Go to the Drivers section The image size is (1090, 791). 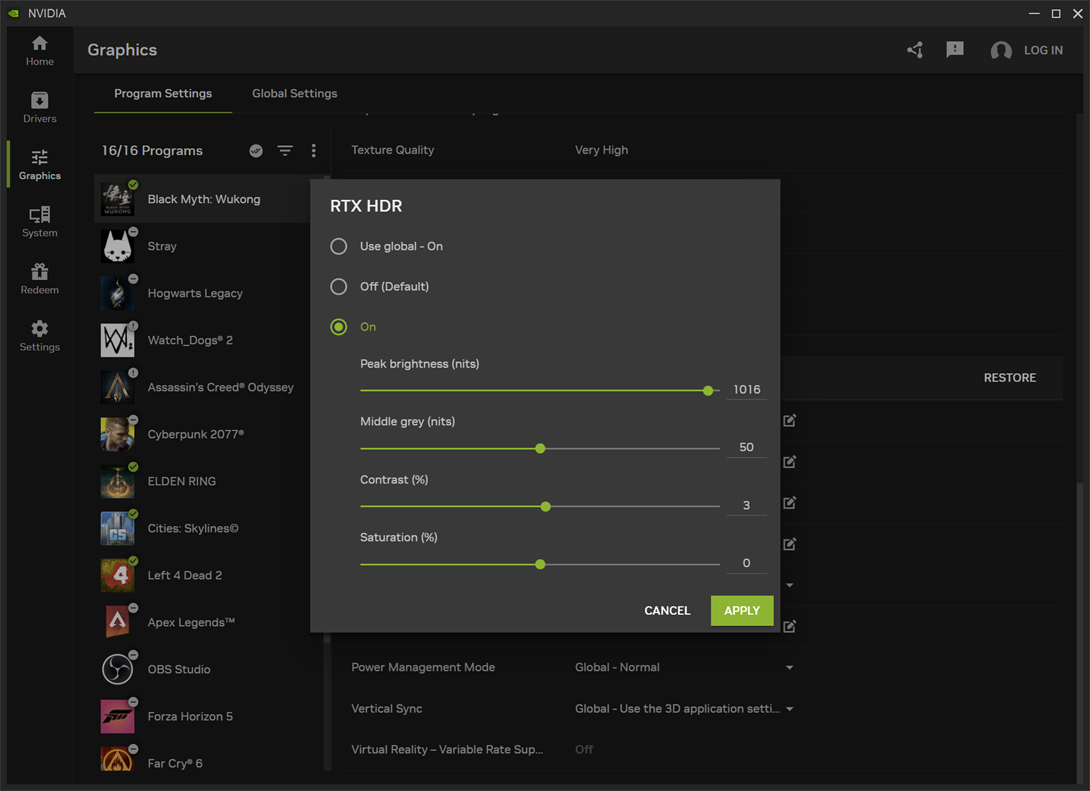tap(39, 107)
